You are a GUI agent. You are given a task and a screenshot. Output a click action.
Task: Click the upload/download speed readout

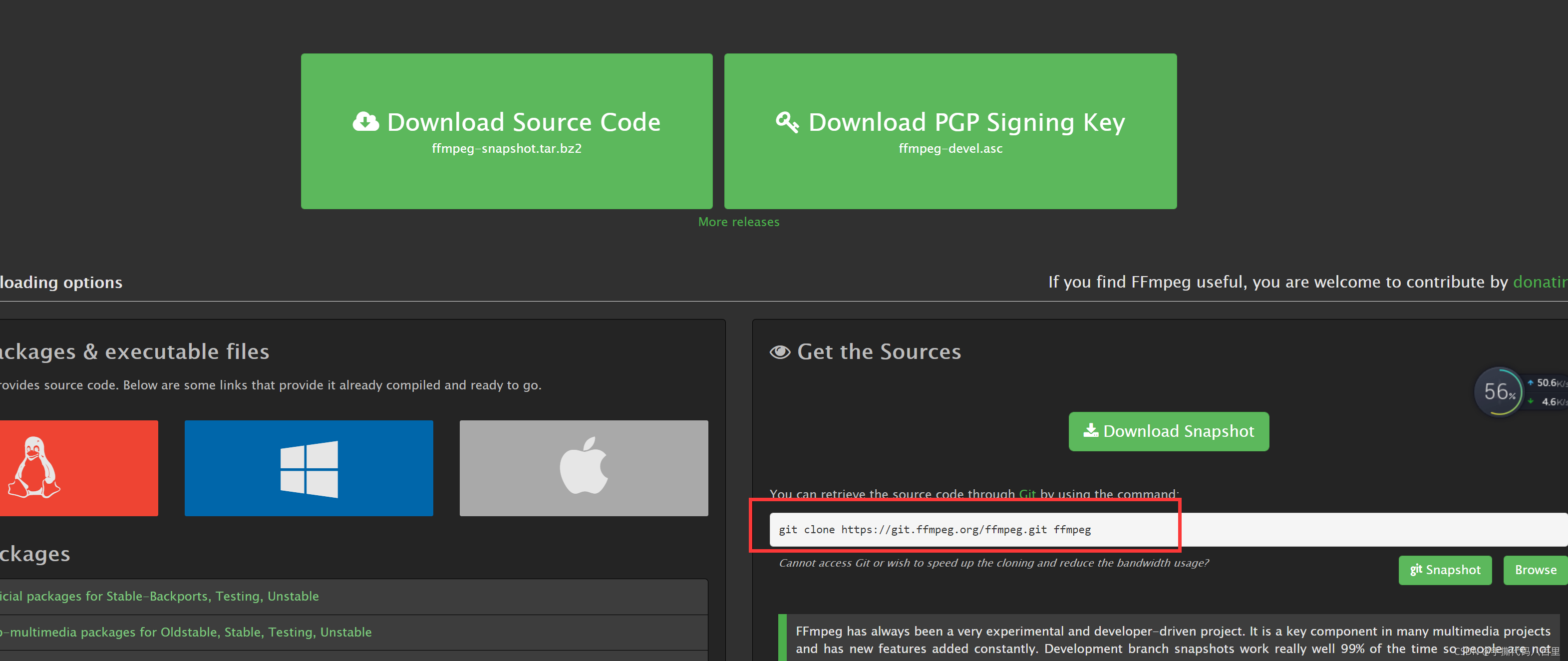pyautogui.click(x=1546, y=392)
